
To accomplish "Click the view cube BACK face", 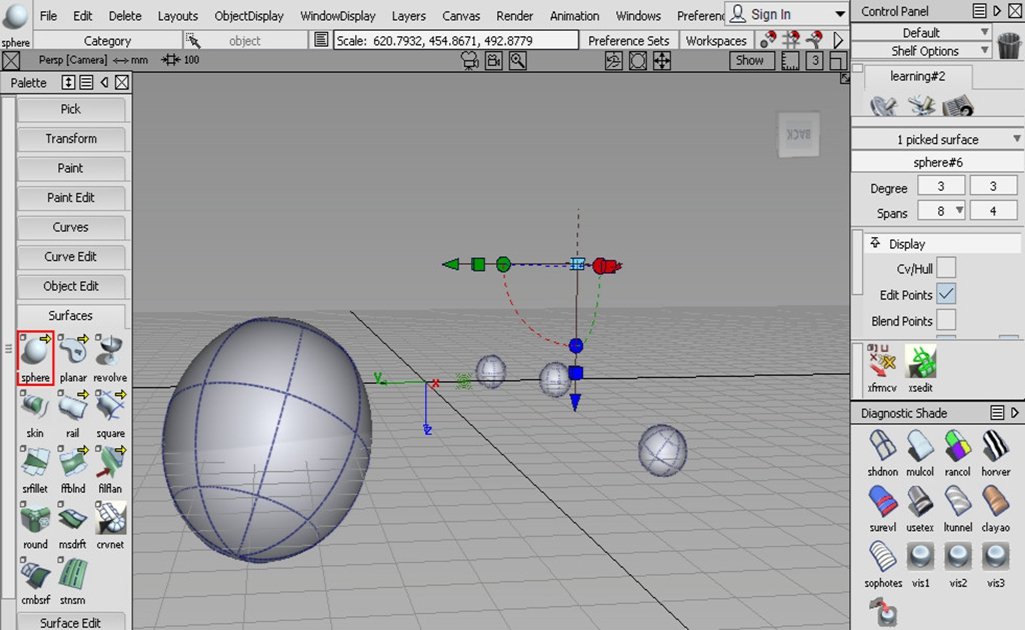I will 799,135.
